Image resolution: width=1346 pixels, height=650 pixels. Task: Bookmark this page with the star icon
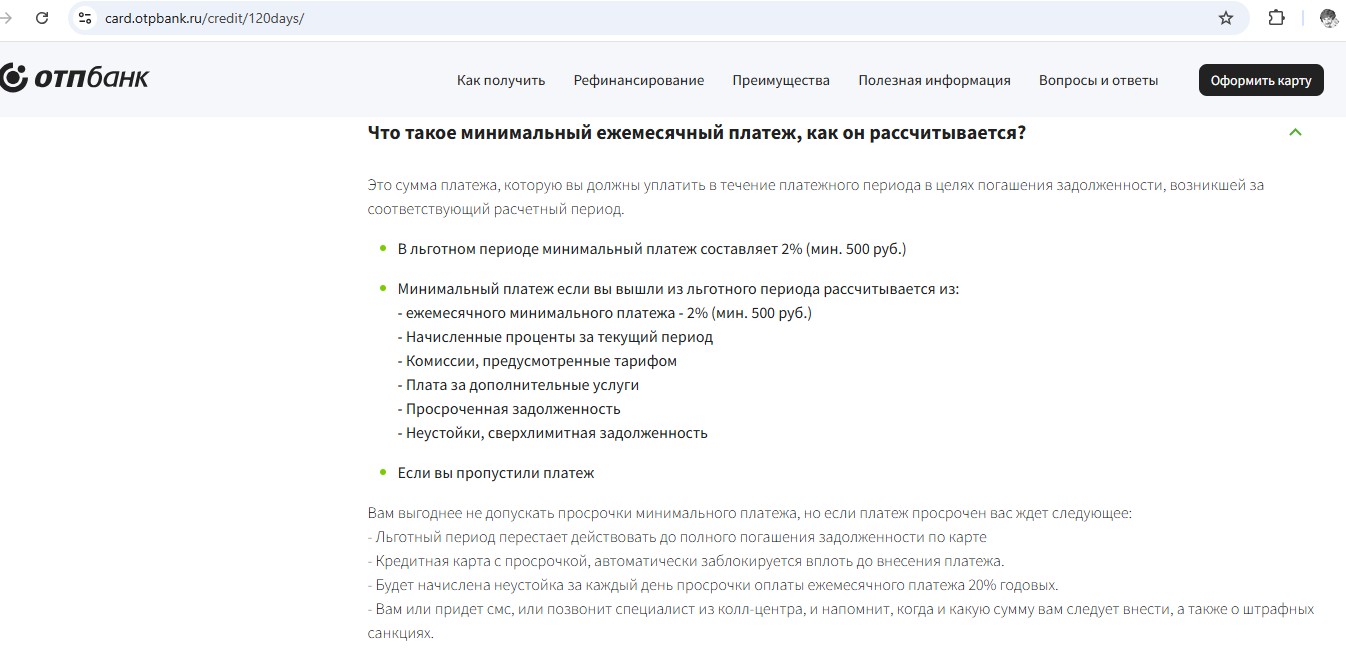tap(1226, 18)
